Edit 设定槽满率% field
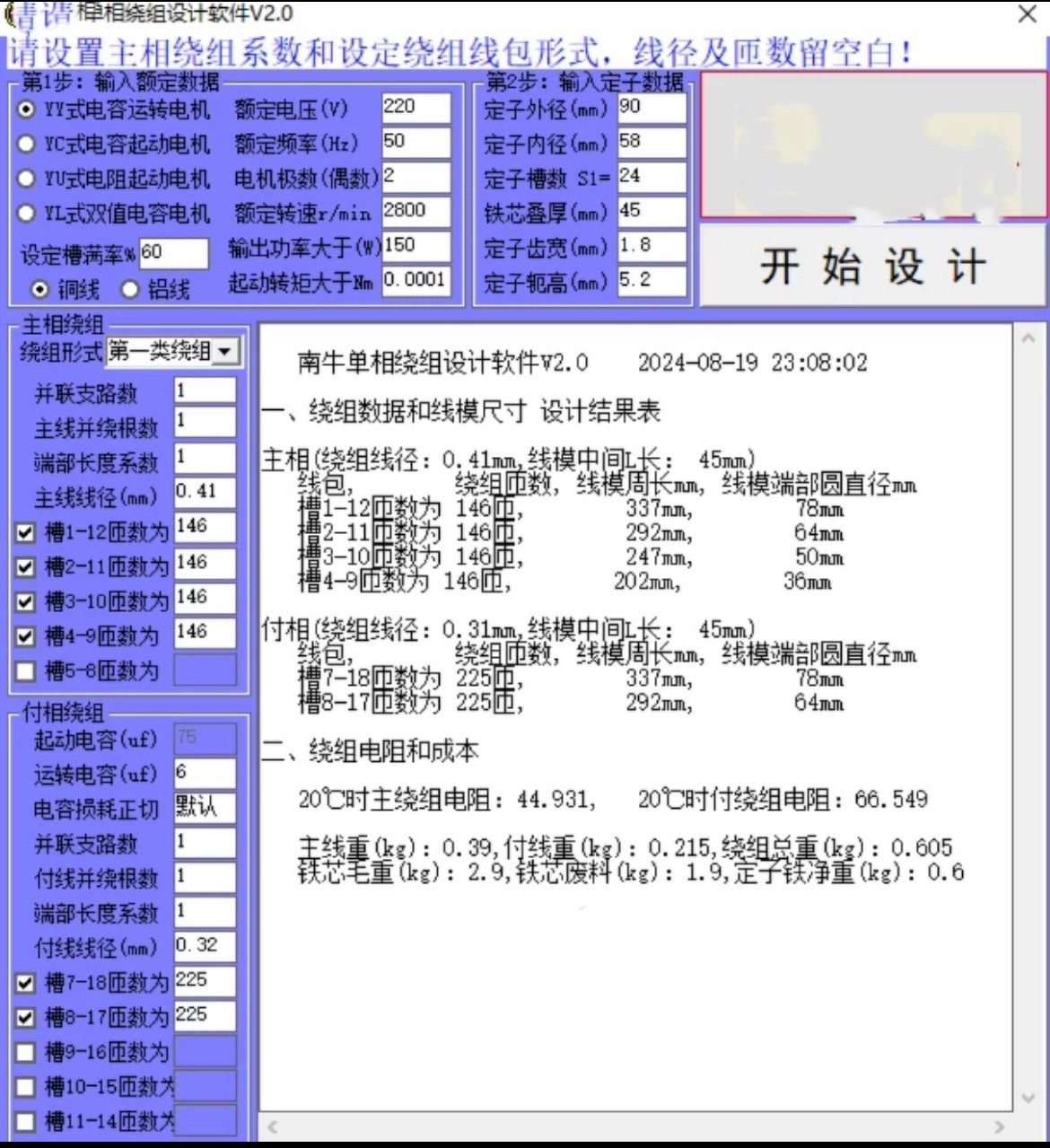The height and width of the screenshot is (1148, 1050). click(x=172, y=253)
